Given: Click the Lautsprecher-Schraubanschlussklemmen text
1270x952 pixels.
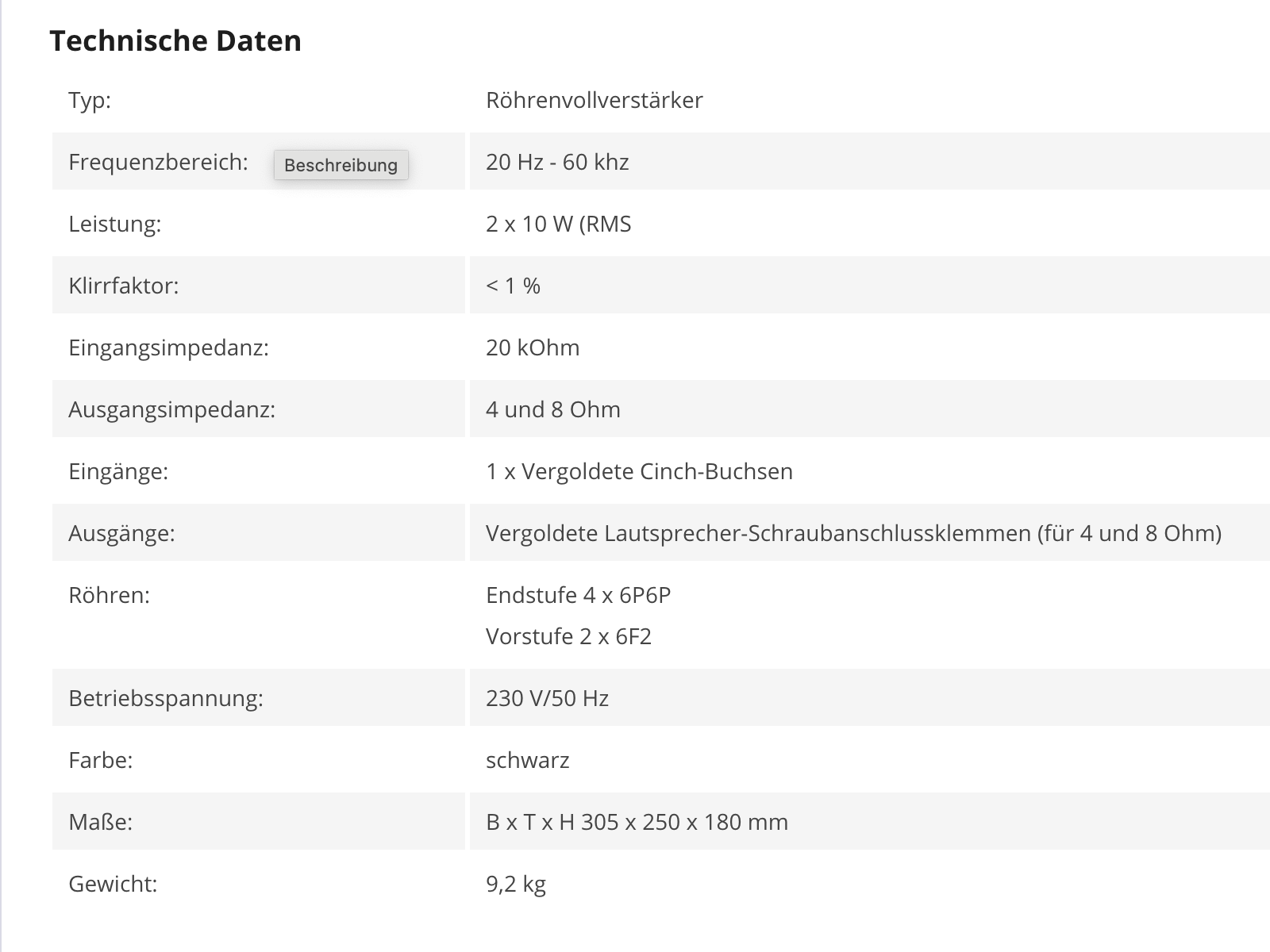Looking at the screenshot, I should 818,533.
